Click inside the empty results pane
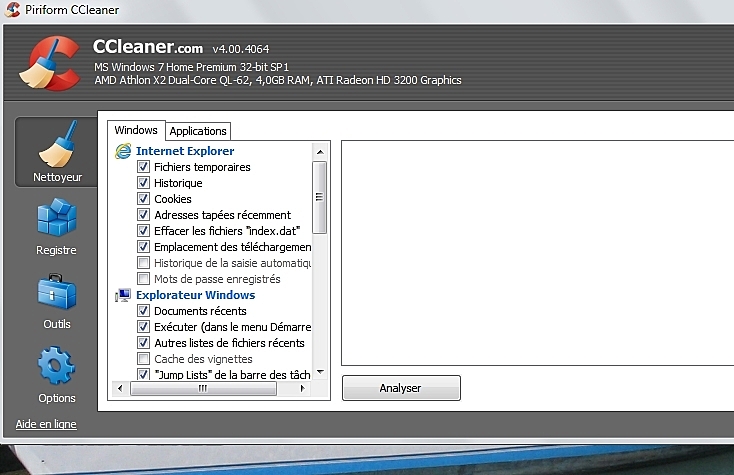Image resolution: width=734 pixels, height=475 pixels. coord(537,253)
